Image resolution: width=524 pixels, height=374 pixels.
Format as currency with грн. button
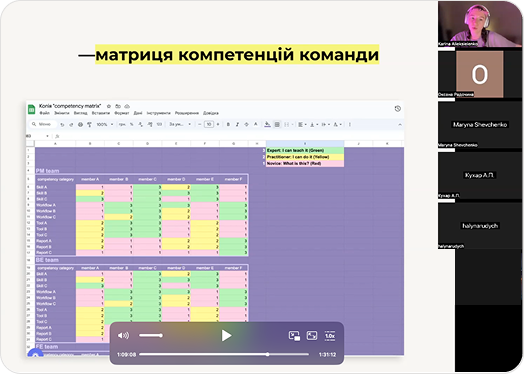point(122,124)
